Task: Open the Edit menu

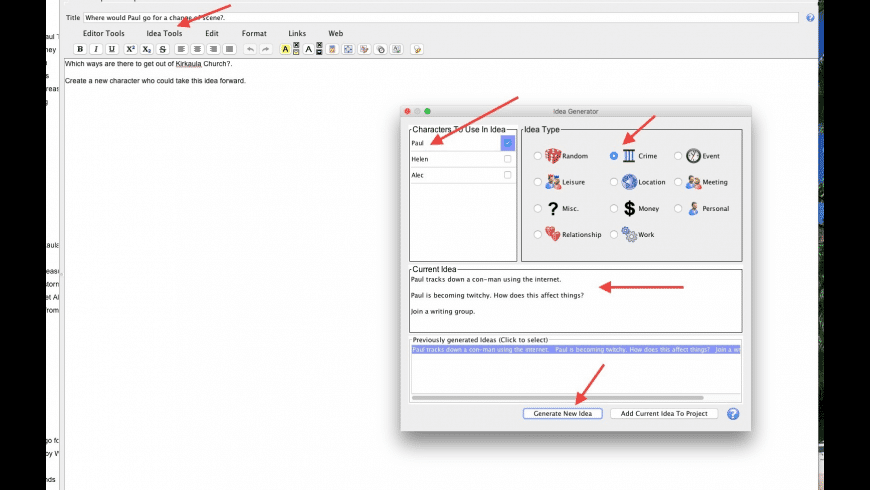Action: click(212, 33)
